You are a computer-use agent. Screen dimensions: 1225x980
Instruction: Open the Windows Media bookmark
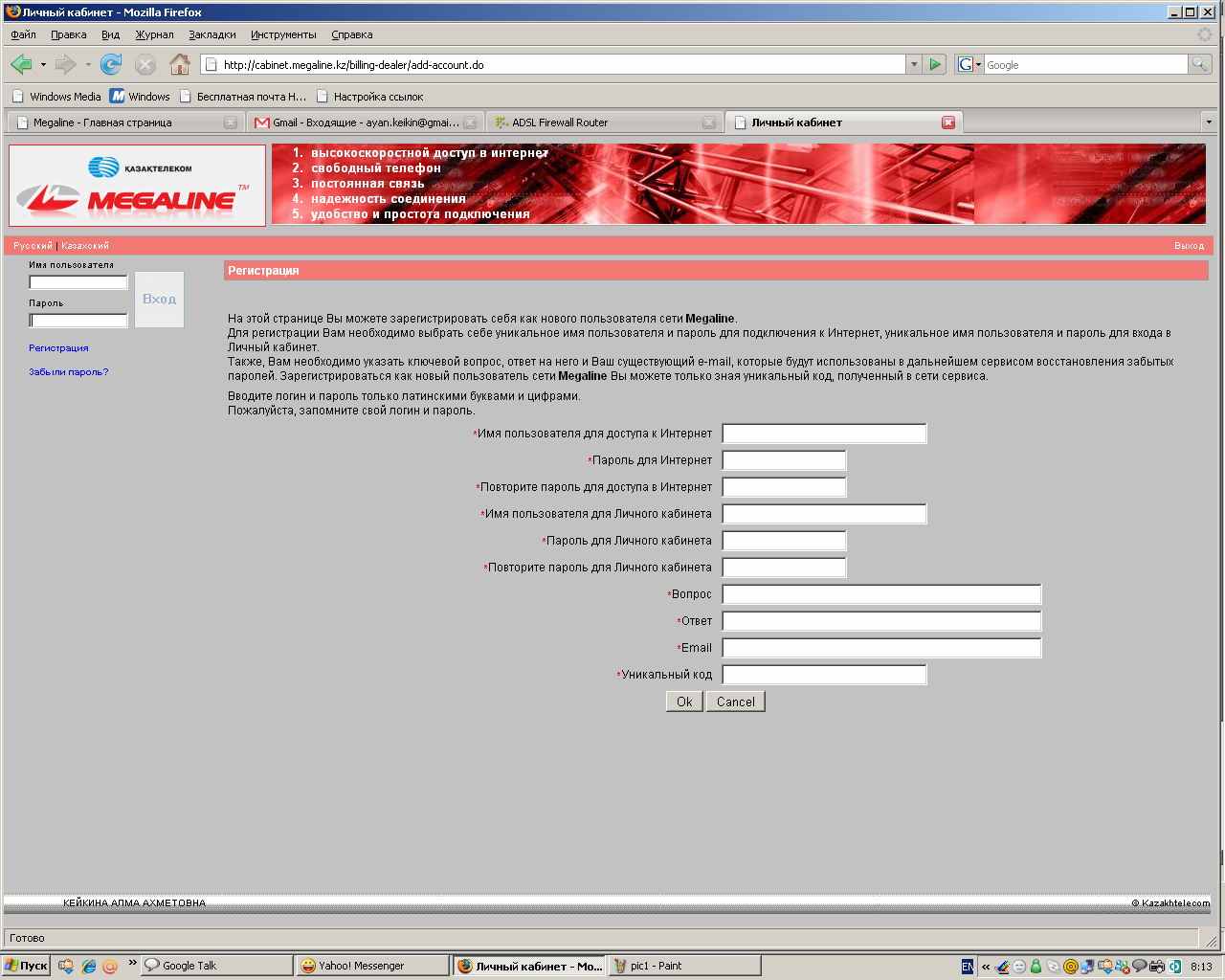point(56,97)
